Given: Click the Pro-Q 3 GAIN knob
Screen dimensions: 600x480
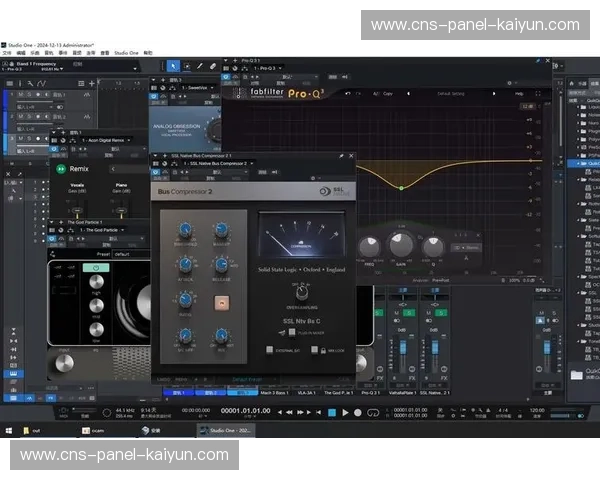Looking at the screenshot, I should click(401, 244).
